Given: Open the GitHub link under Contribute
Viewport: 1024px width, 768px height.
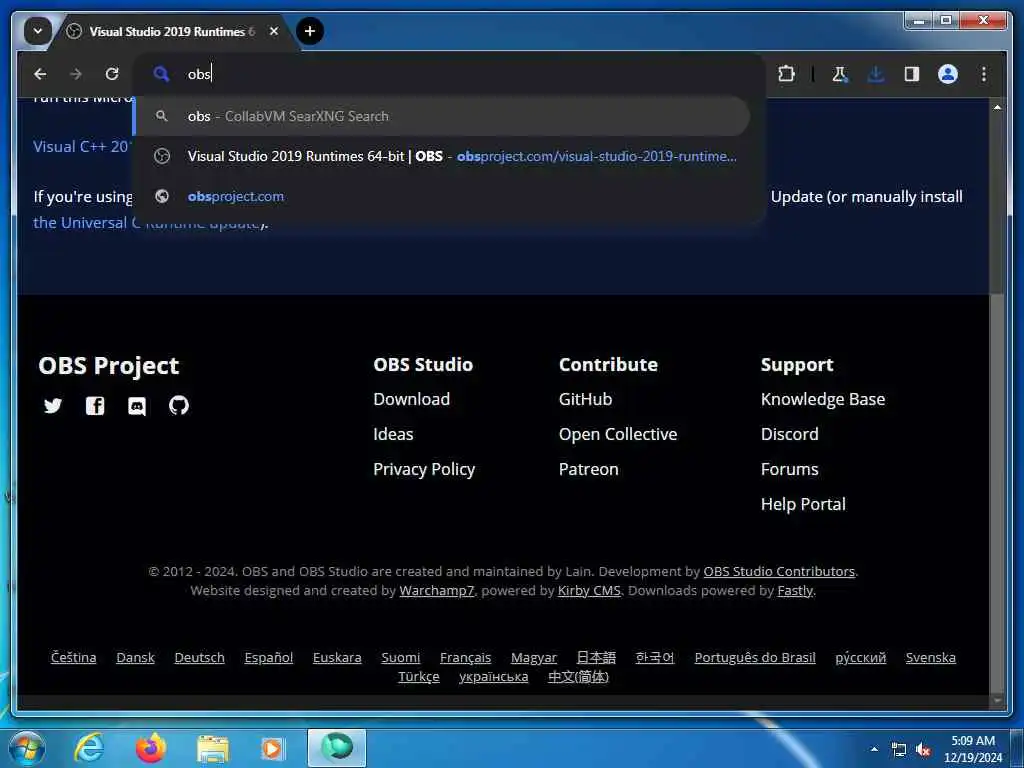Looking at the screenshot, I should click(585, 399).
